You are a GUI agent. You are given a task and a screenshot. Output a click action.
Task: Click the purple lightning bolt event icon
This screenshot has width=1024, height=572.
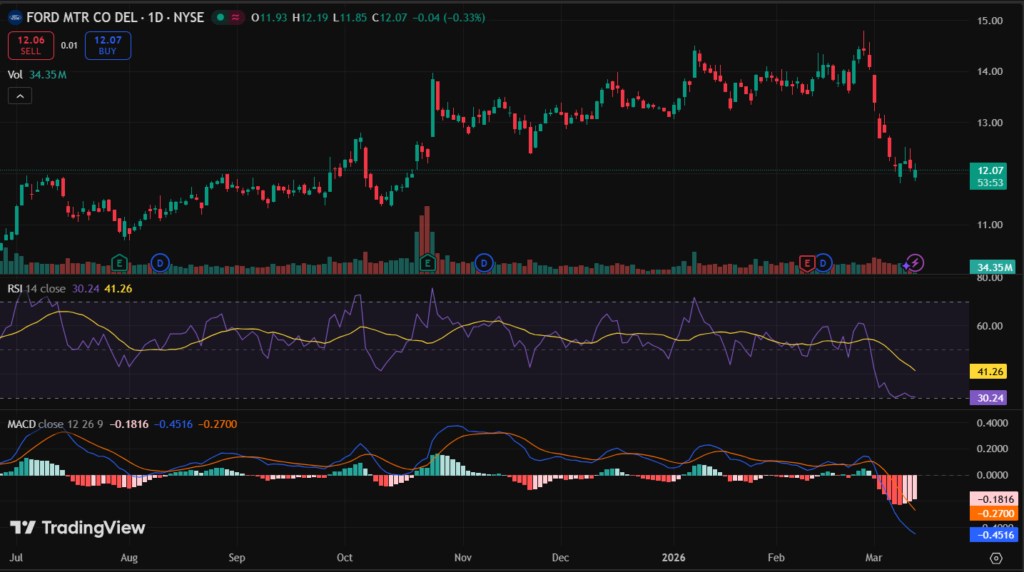[916, 263]
